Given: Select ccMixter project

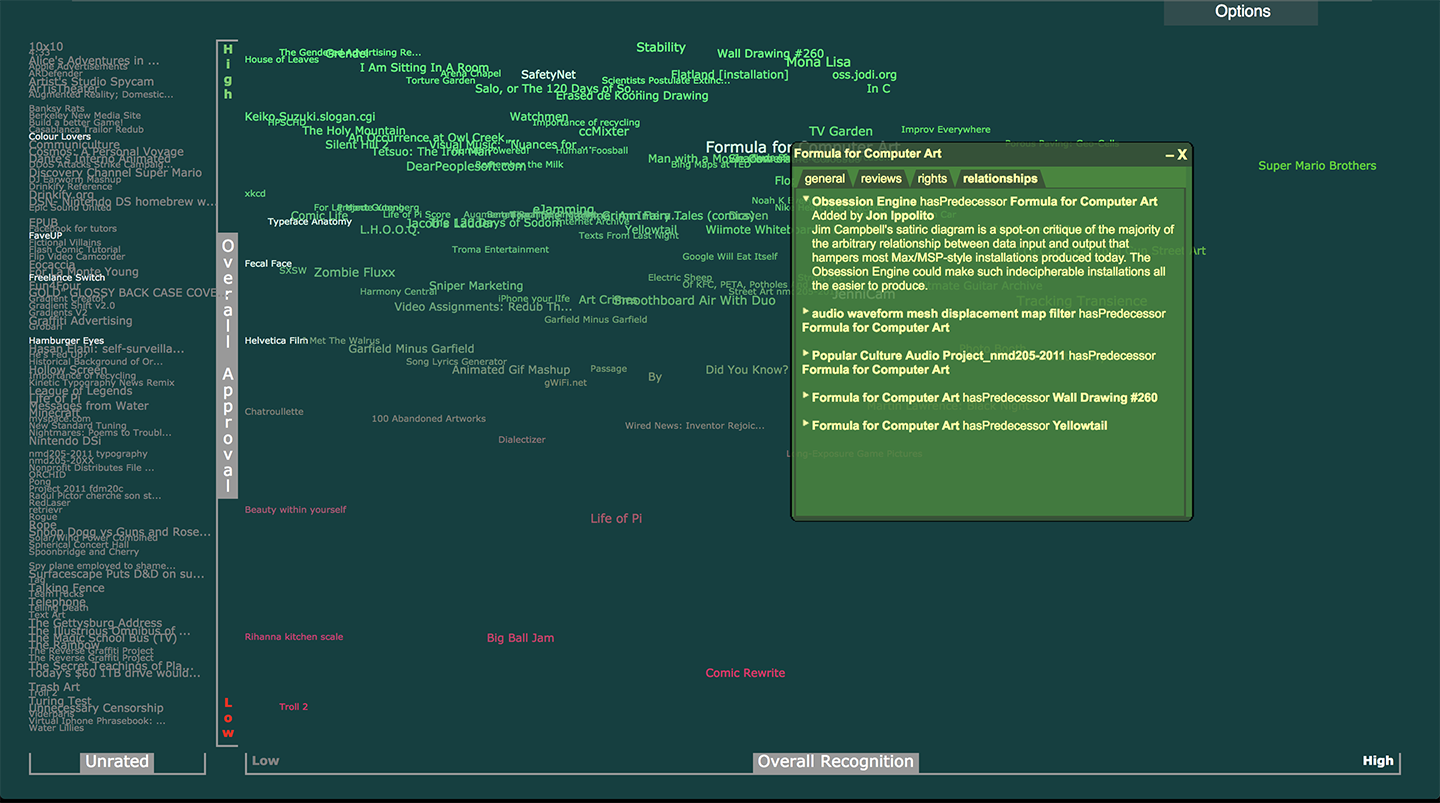Looking at the screenshot, I should pyautogui.click(x=604, y=131).
